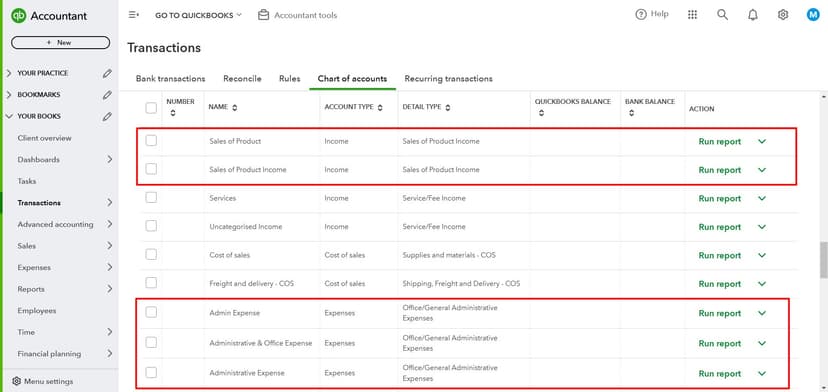This screenshot has height=392, width=828.
Task: Open the user profile avatar M
Action: pyautogui.click(x=813, y=15)
